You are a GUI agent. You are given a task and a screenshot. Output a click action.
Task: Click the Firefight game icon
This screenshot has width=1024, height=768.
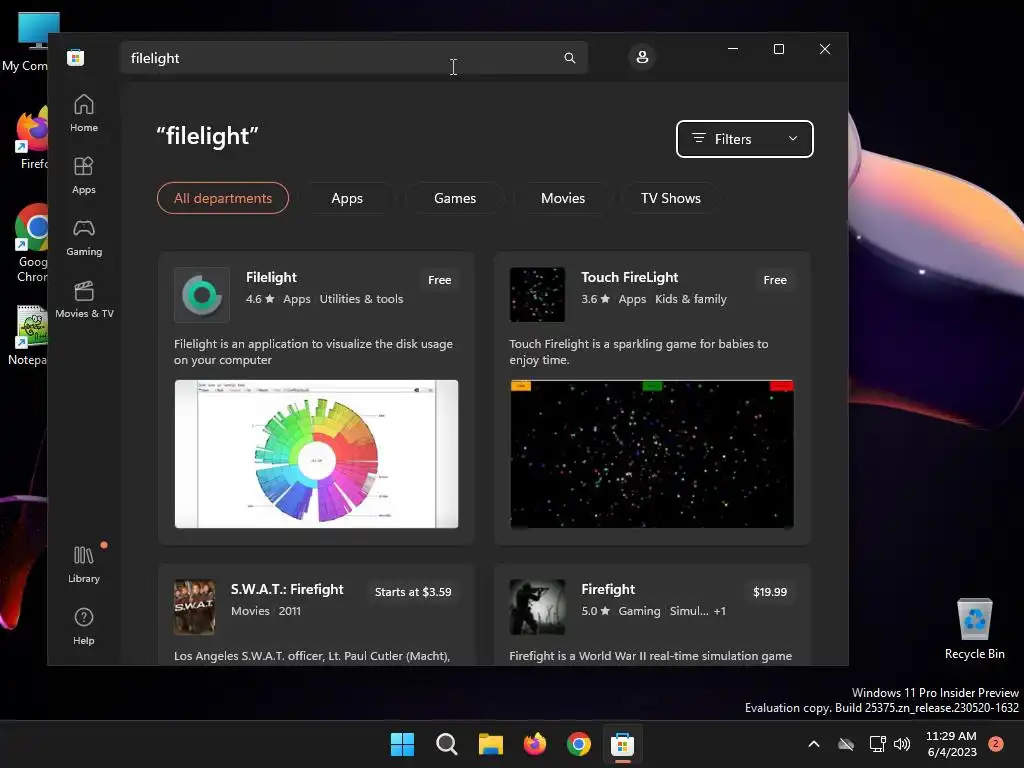[537, 607]
